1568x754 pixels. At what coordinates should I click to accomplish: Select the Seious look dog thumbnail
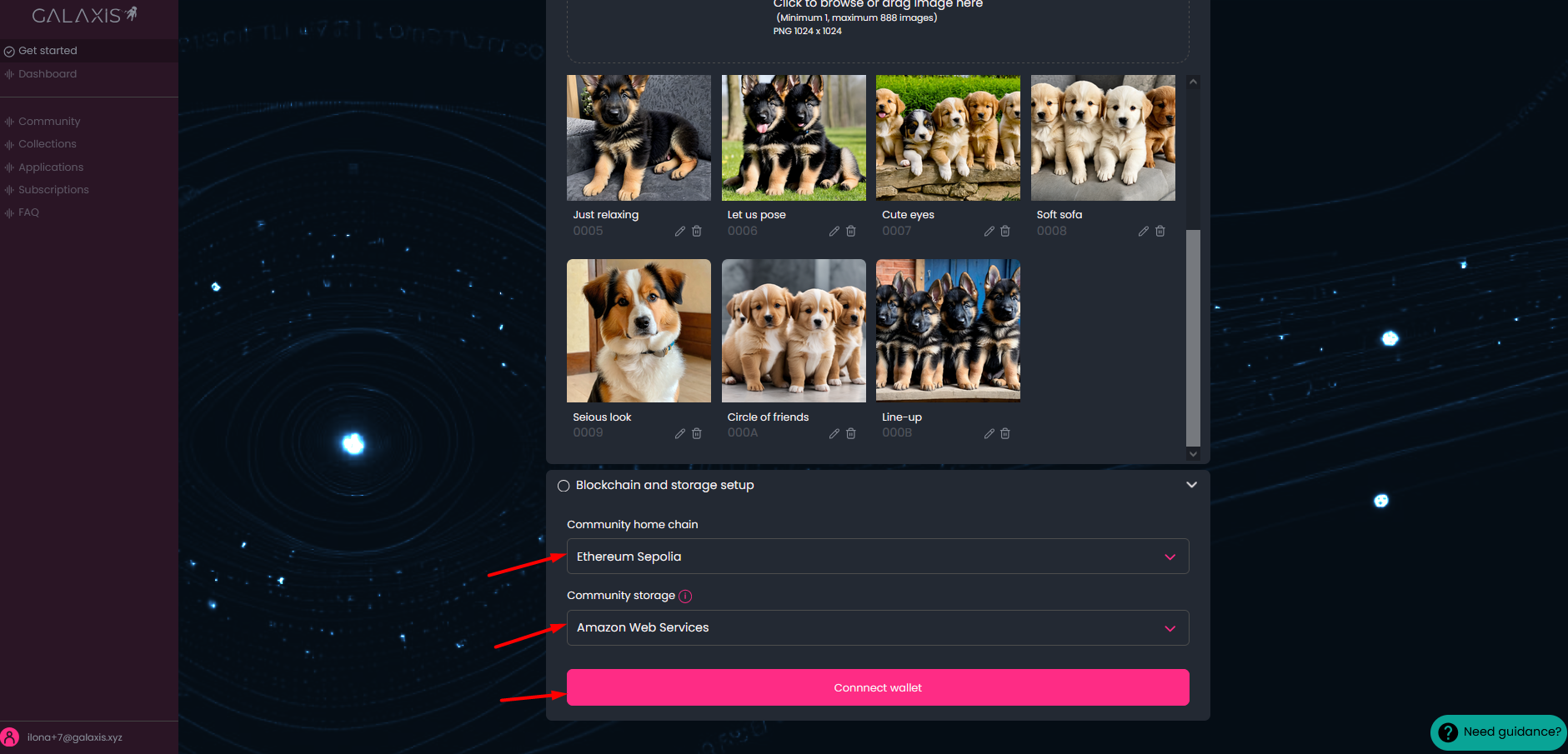coord(639,331)
